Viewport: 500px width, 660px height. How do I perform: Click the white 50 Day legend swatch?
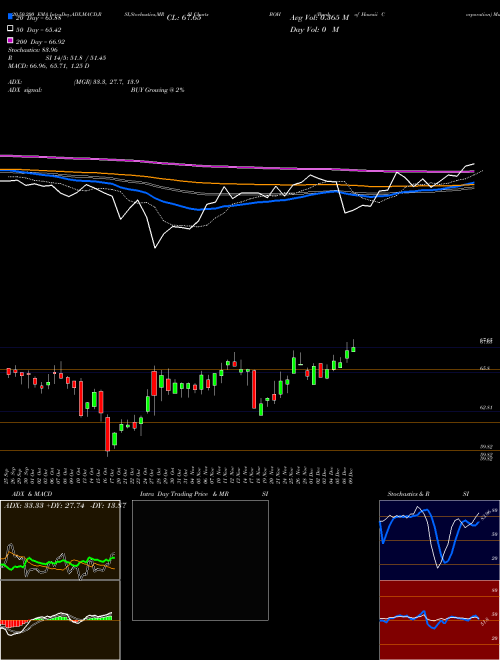click(x=10, y=29)
